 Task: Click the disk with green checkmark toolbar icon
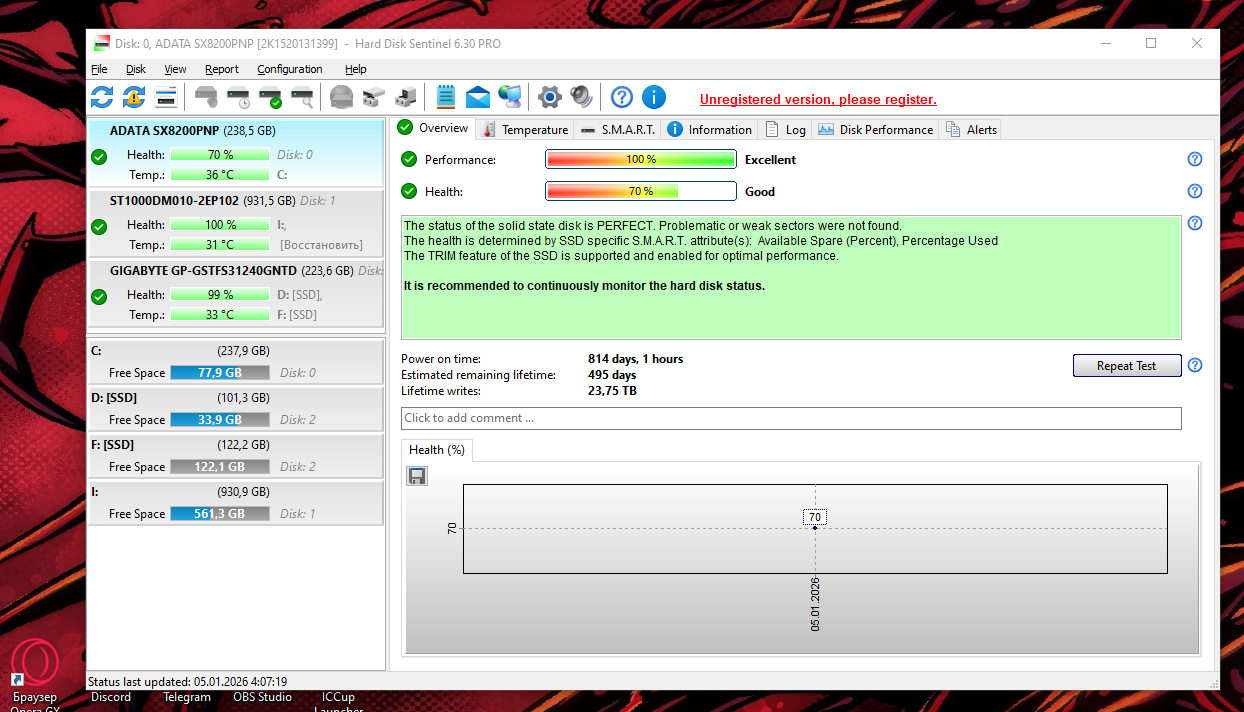[270, 97]
